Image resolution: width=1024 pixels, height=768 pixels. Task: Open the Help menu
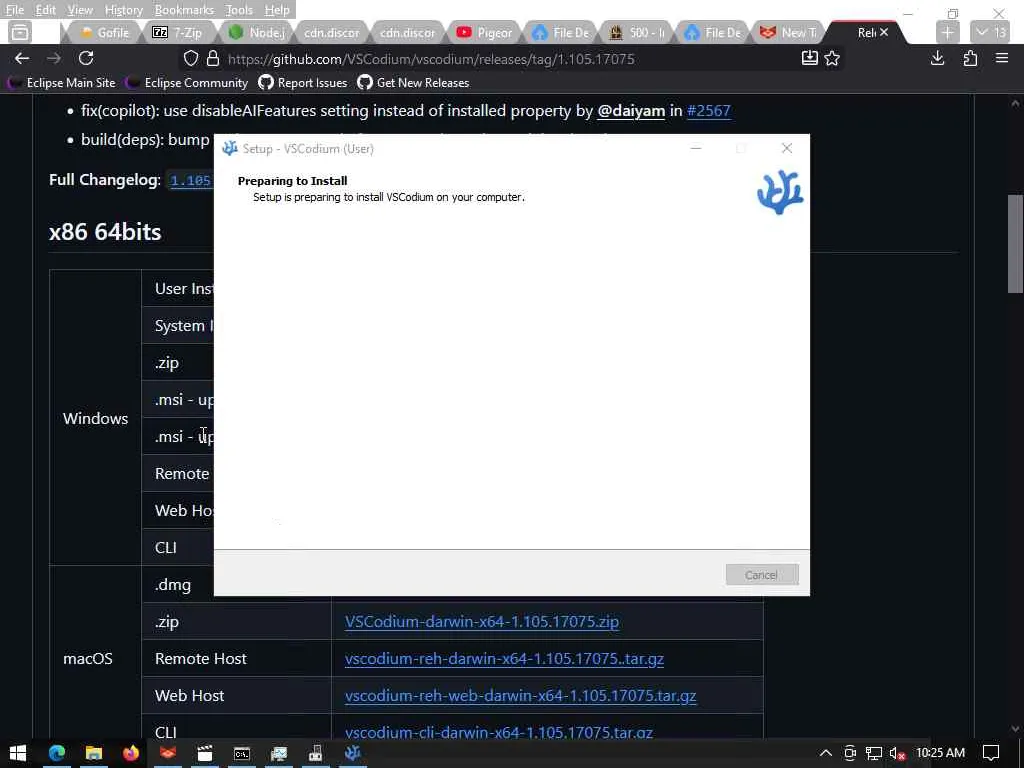point(277,10)
